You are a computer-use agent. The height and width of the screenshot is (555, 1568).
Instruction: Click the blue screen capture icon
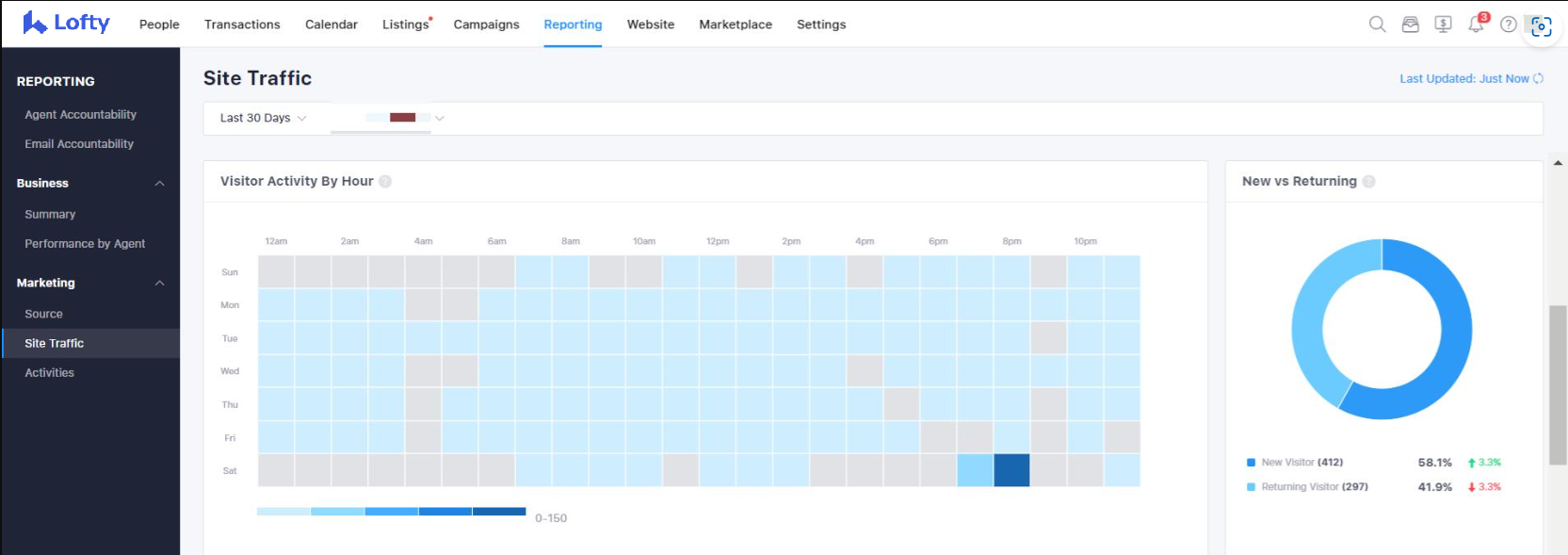(x=1542, y=26)
